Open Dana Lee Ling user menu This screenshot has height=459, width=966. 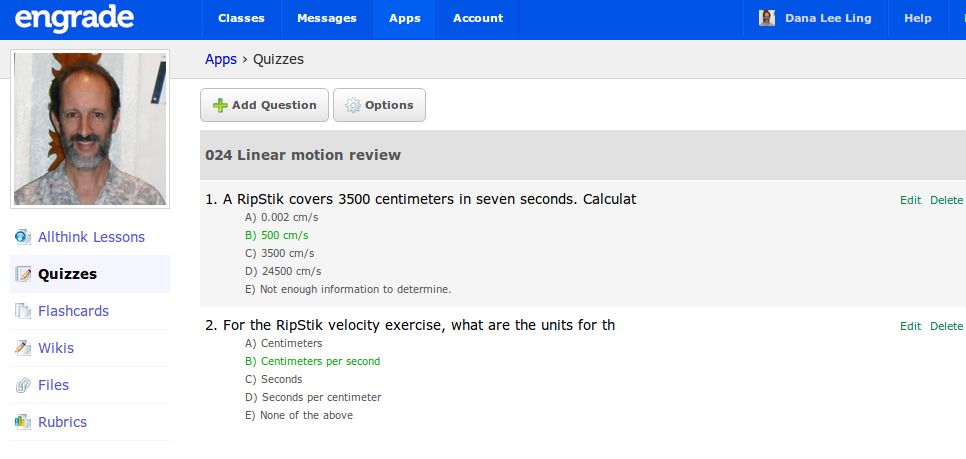829,18
